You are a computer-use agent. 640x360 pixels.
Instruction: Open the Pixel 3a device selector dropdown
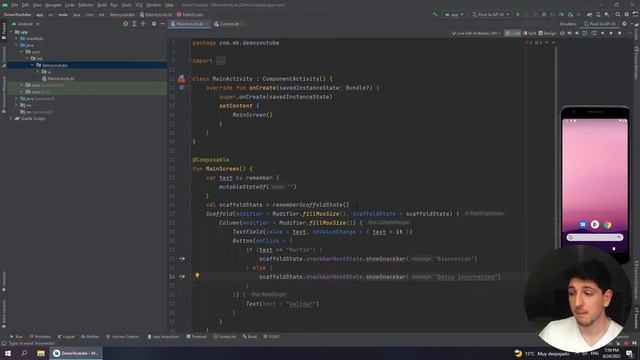[491, 14]
